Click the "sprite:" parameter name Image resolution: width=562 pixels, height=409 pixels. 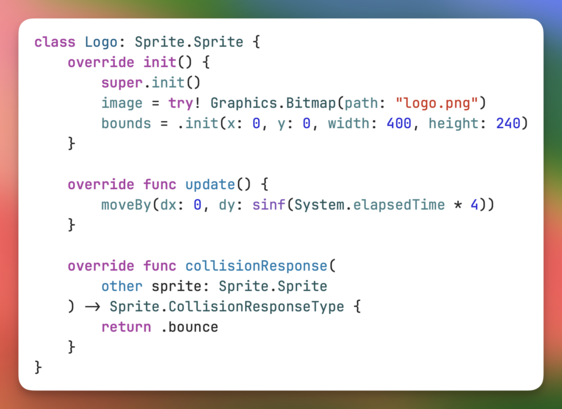[x=181, y=286]
